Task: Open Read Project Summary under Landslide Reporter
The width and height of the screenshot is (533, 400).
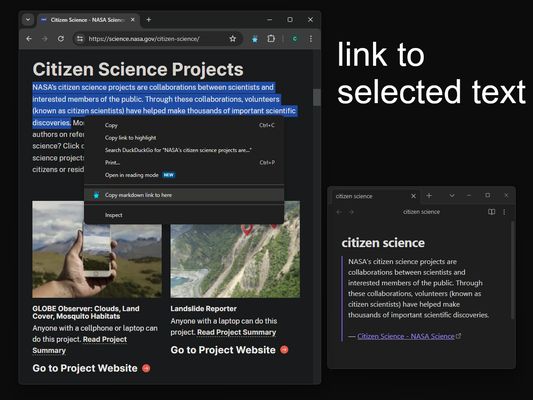Action: pyautogui.click(x=237, y=332)
